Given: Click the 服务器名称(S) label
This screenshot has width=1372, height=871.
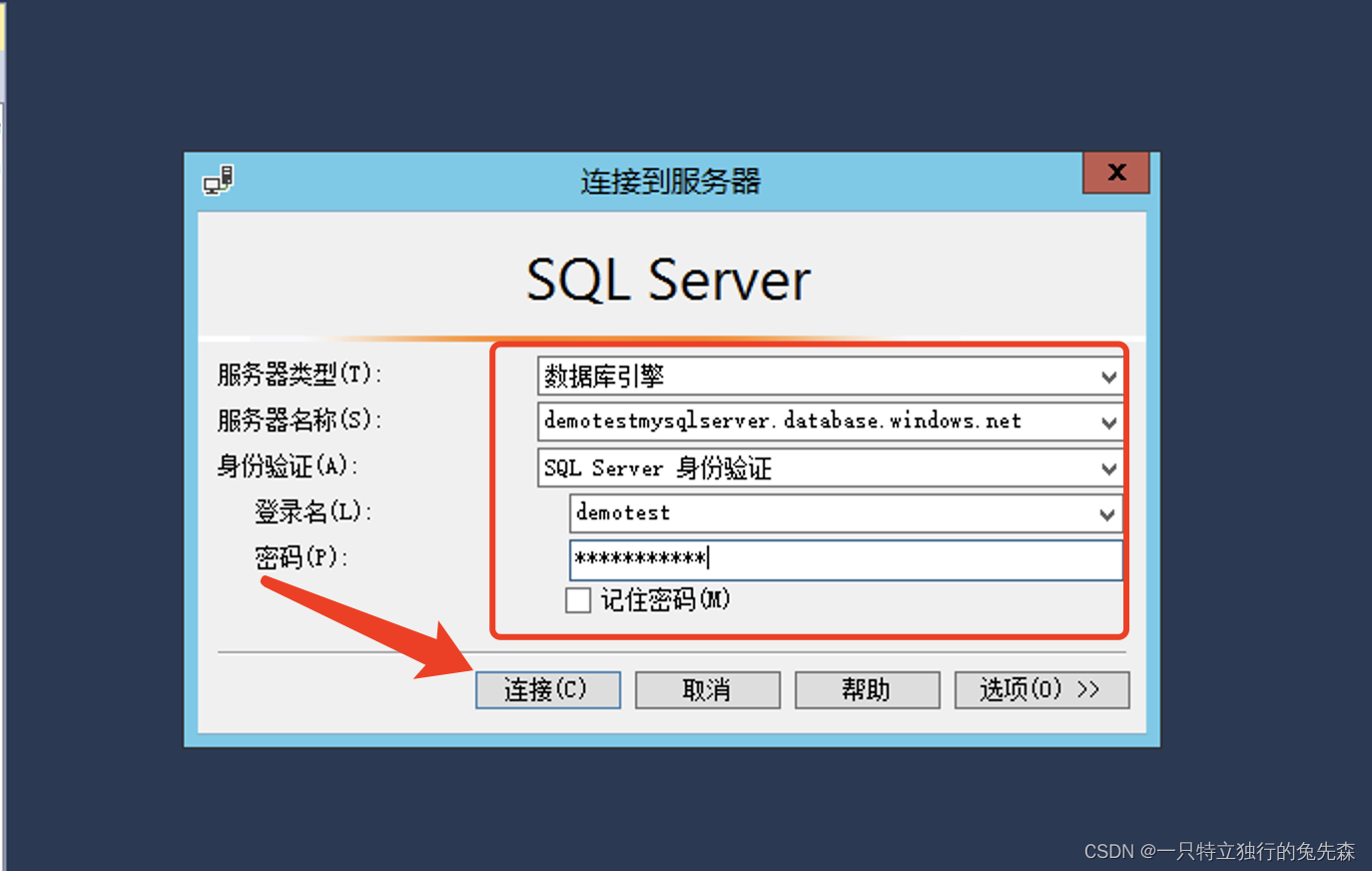Looking at the screenshot, I should click(x=300, y=421).
